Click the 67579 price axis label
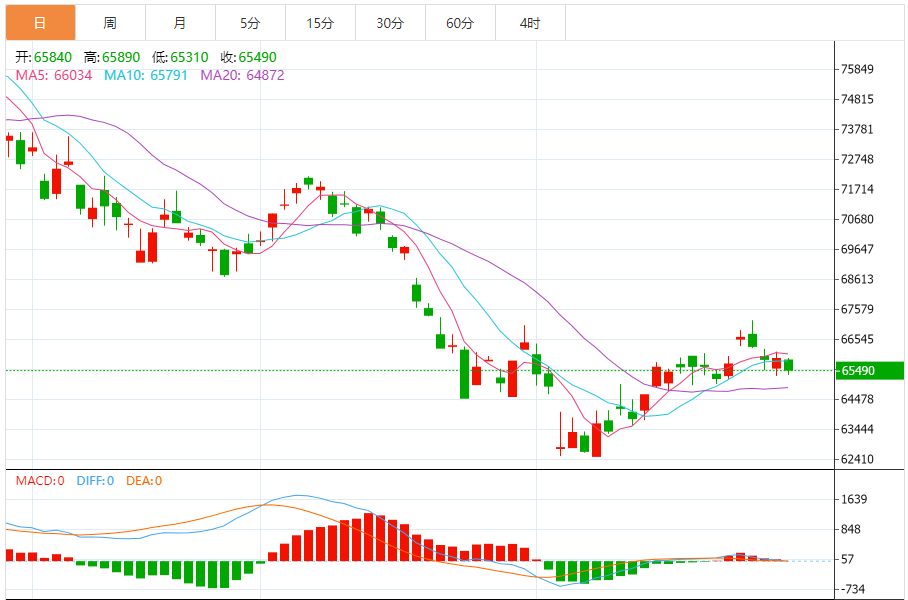The height and width of the screenshot is (600, 908). 856,309
